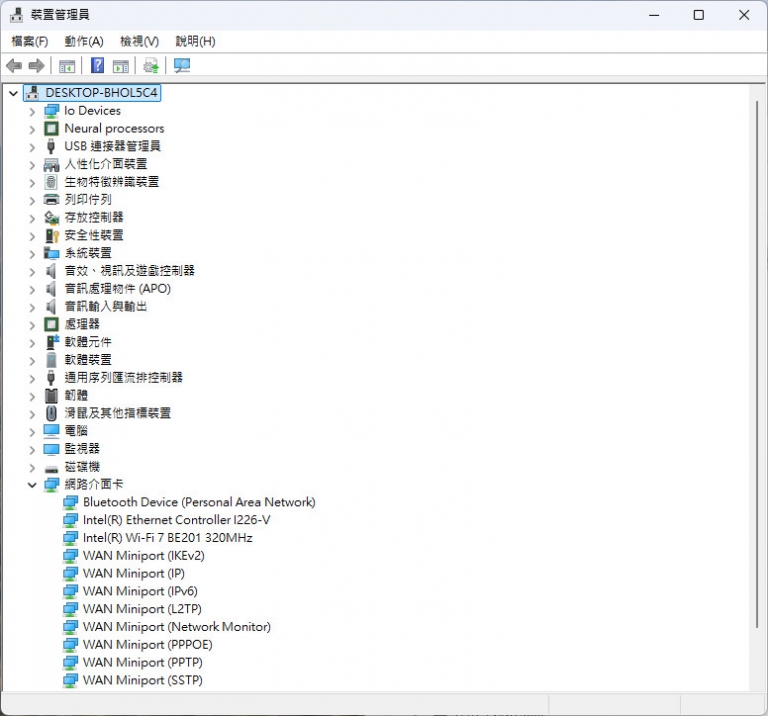Expand the 通用序列匯流排控制器 category
Image resolution: width=768 pixels, height=716 pixels.
(32, 379)
